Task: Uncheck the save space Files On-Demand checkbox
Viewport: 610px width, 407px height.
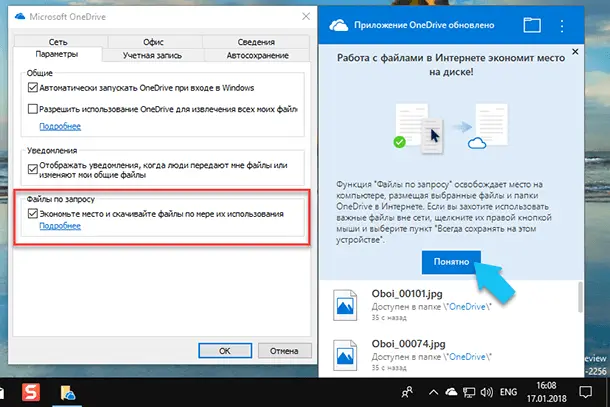Action: coord(34,214)
